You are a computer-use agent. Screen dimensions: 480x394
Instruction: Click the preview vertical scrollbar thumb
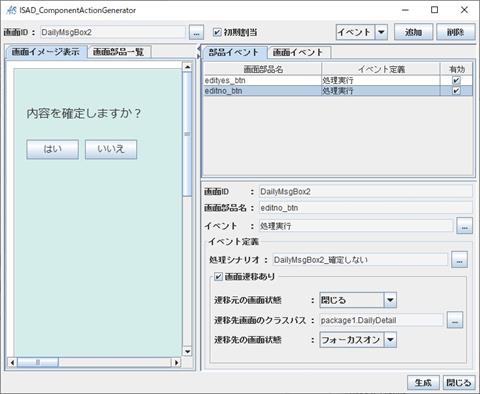(x=187, y=134)
